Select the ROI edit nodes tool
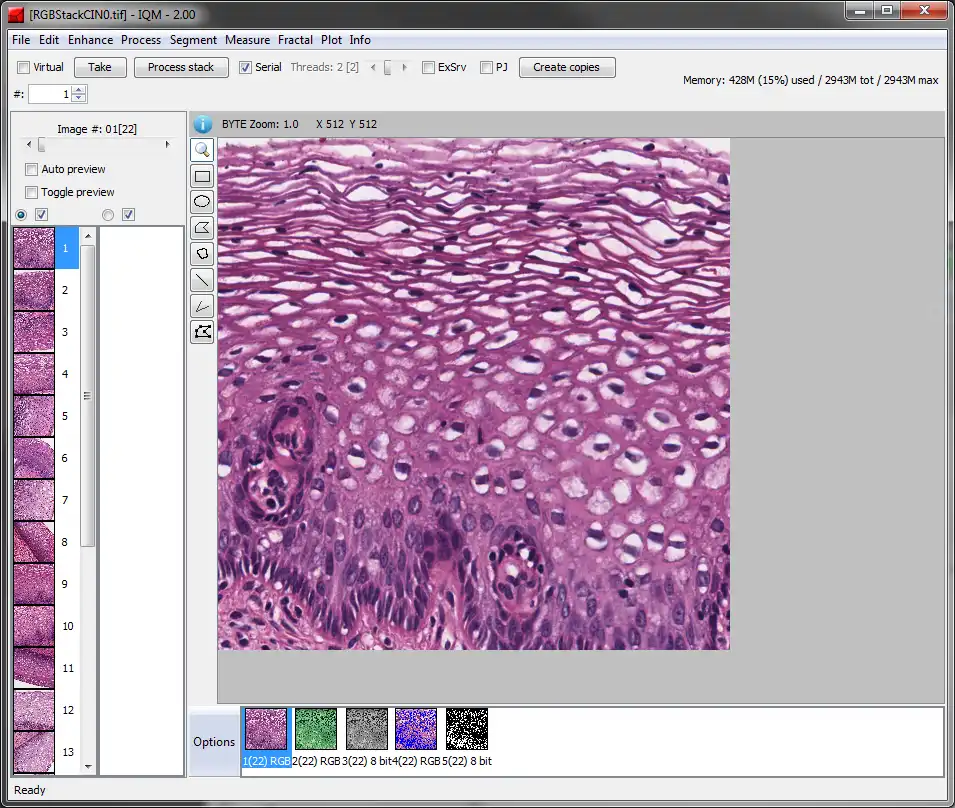Viewport: 955px width, 808px height. [202, 332]
